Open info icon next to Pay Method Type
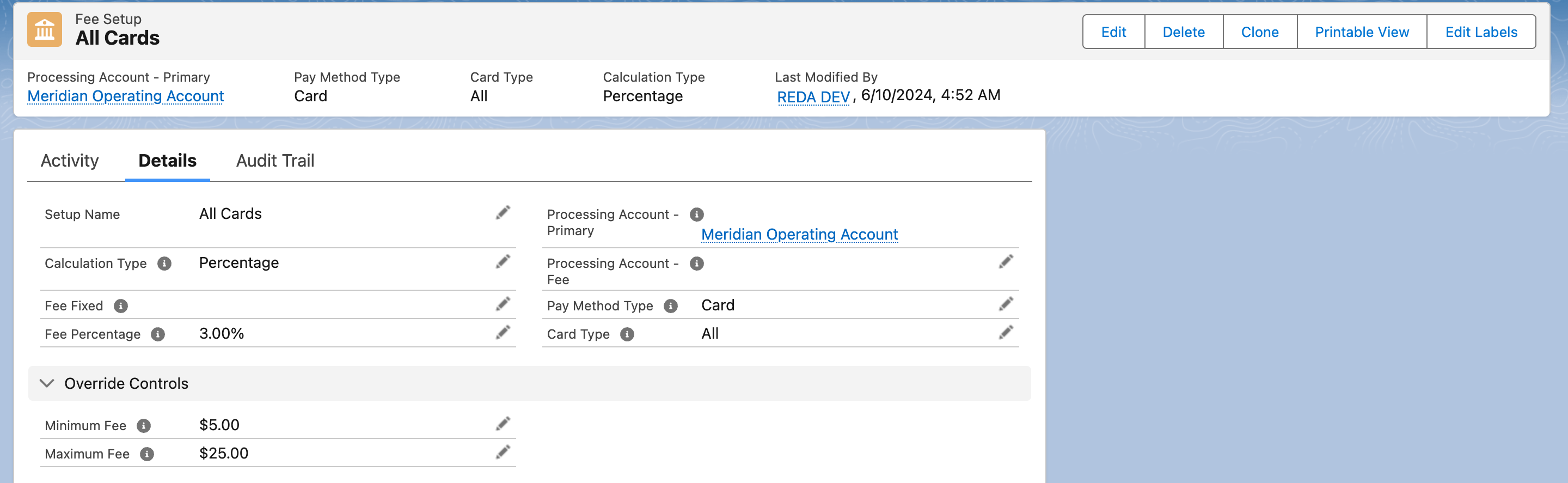 (x=671, y=307)
